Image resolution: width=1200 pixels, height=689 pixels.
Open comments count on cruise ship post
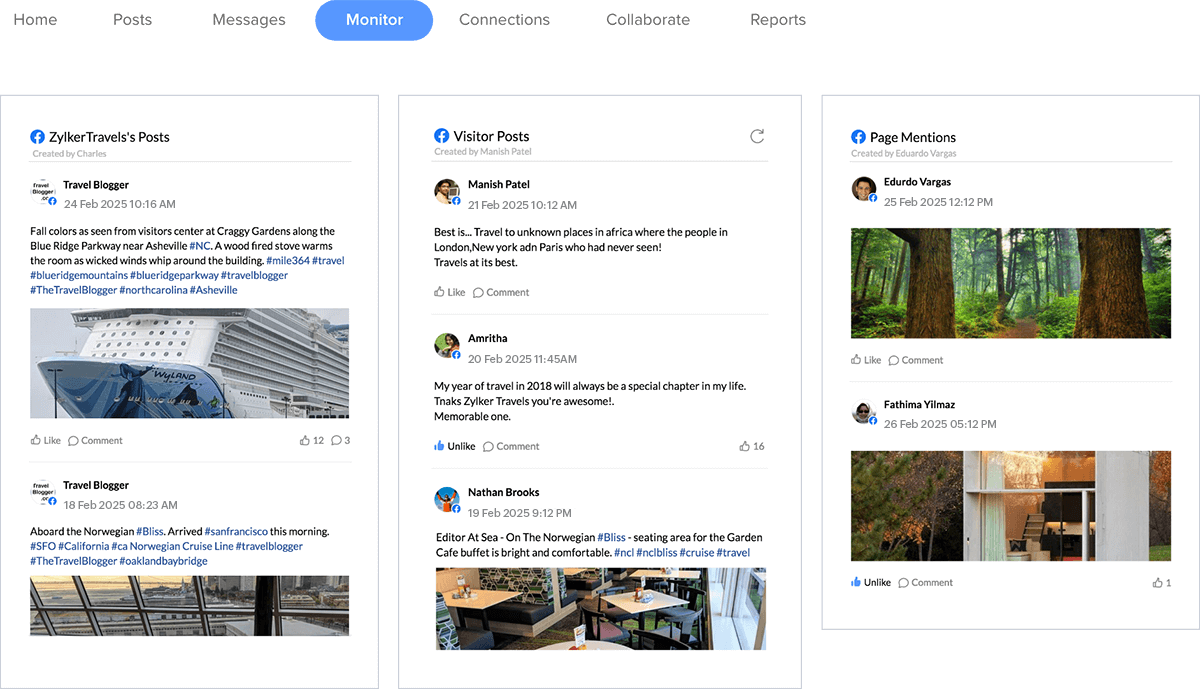point(340,440)
